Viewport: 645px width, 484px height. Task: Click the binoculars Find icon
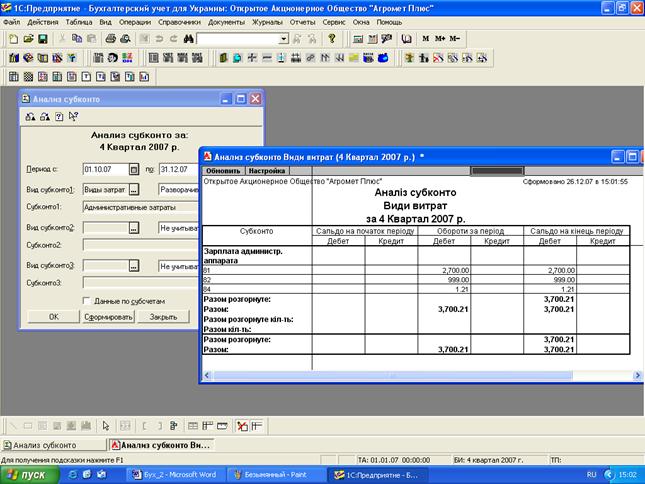(x=188, y=39)
